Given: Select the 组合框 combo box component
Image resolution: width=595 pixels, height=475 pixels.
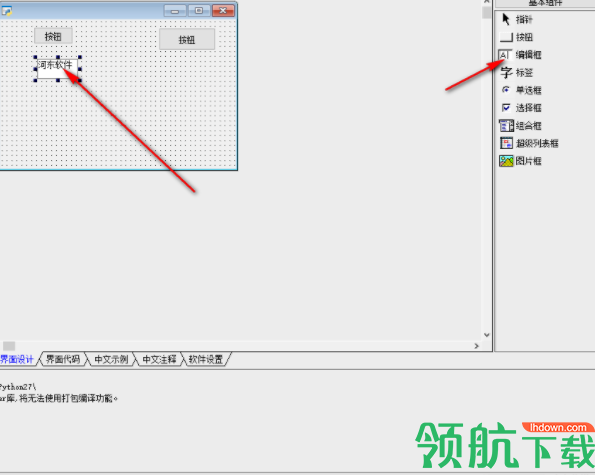Looking at the screenshot, I should point(520,126).
